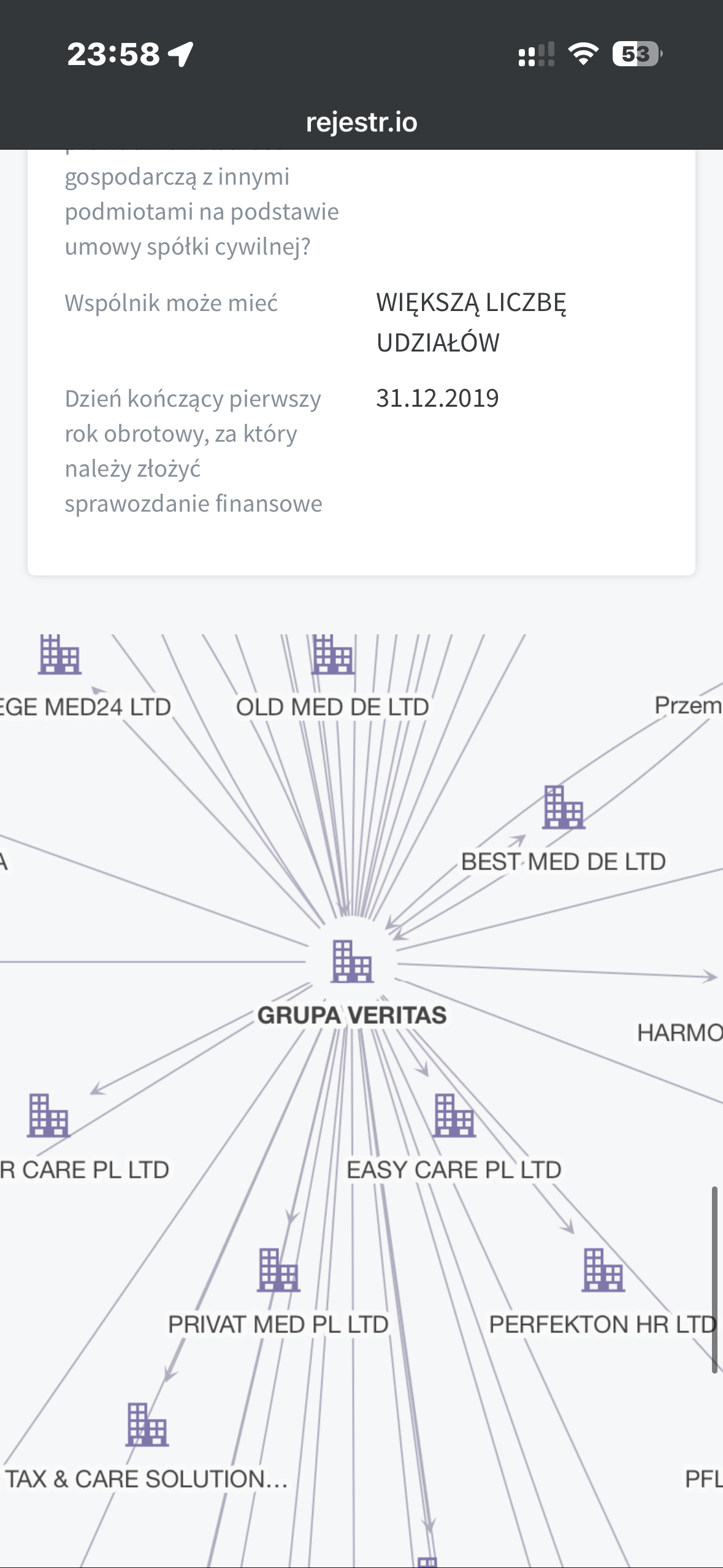Click the R CARE PL LTD company icon
The height and width of the screenshot is (1568, 723).
pyautogui.click(x=48, y=1116)
